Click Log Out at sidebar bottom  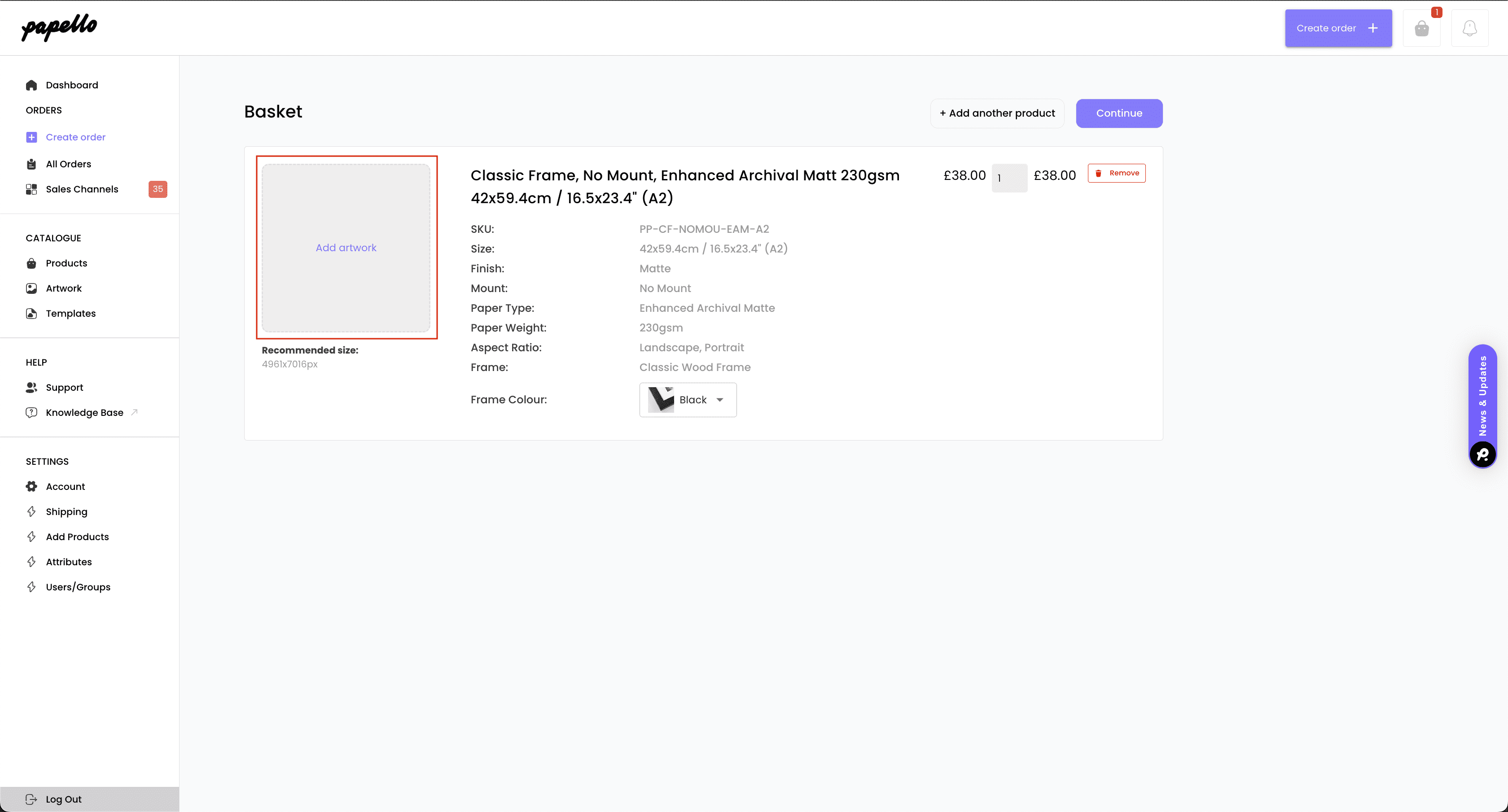90,800
